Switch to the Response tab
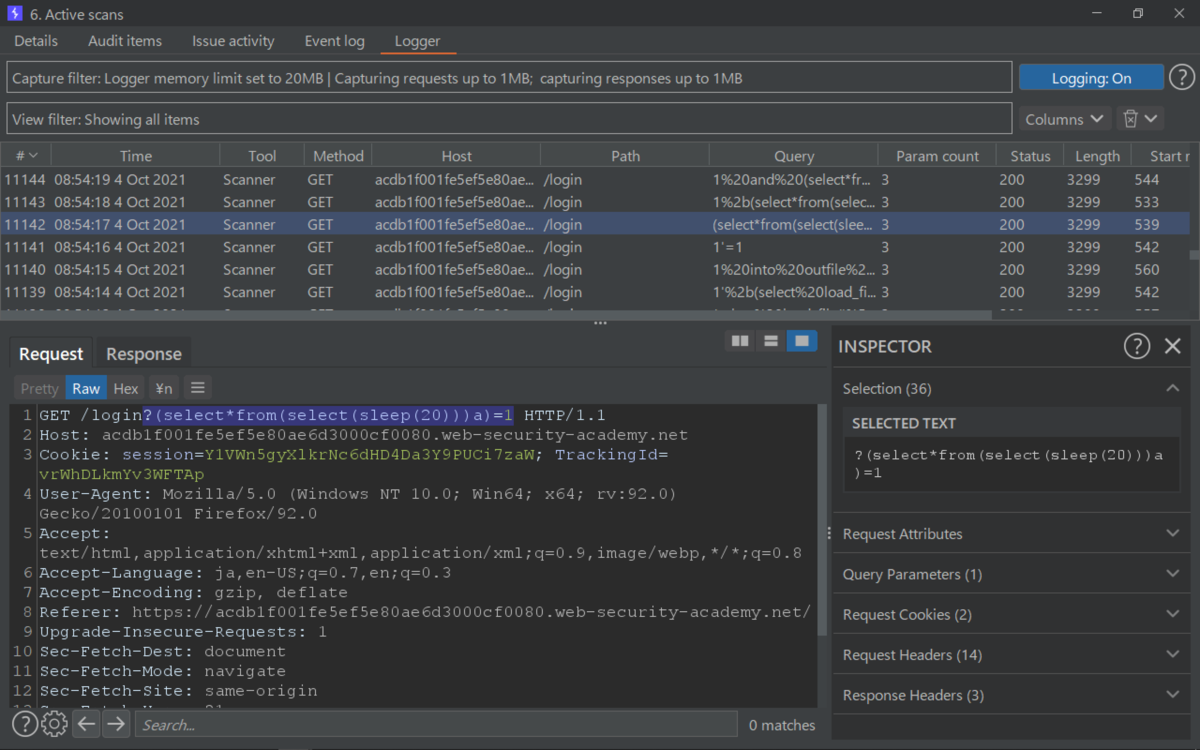This screenshot has width=1200, height=750. [144, 354]
